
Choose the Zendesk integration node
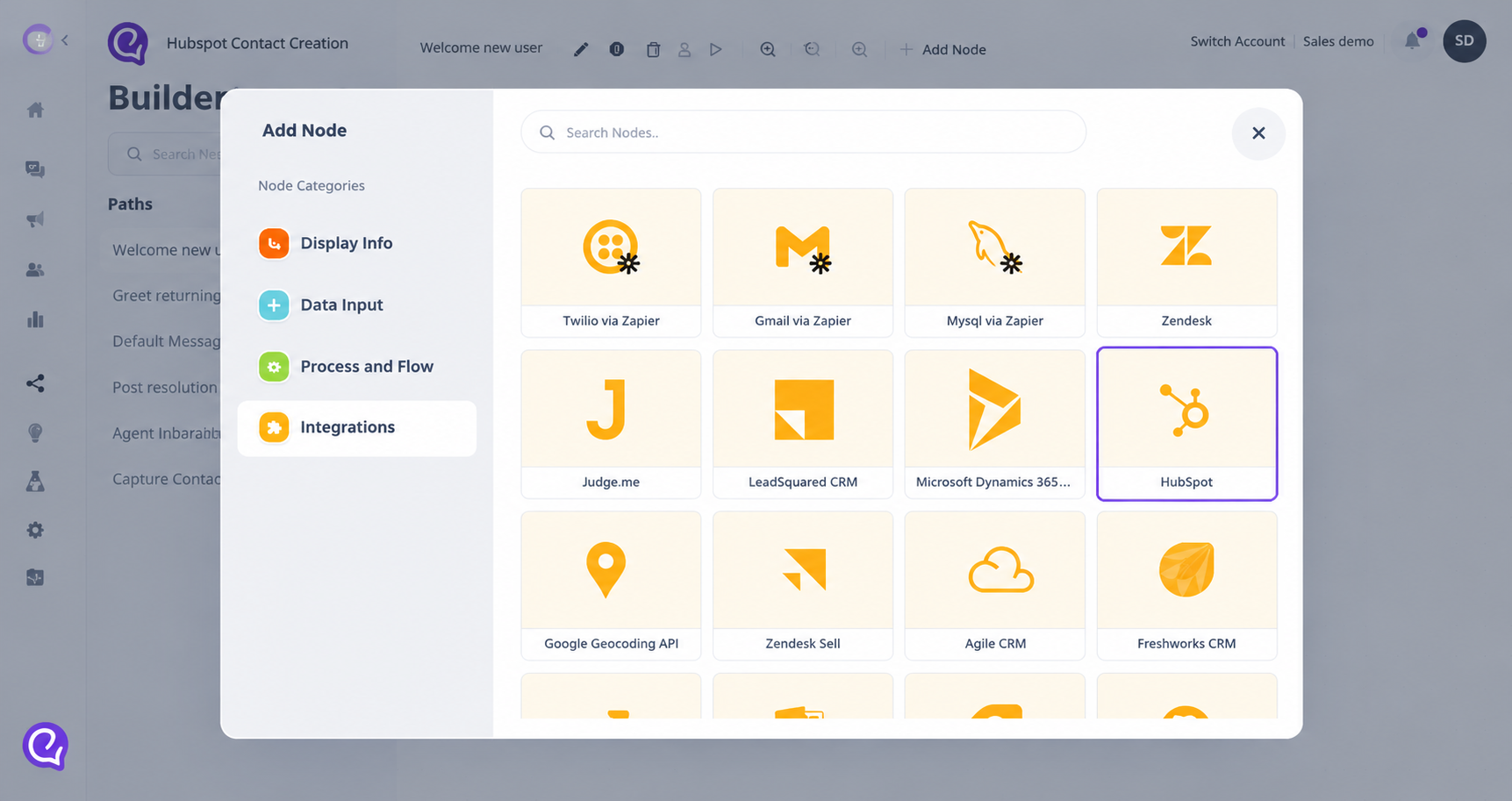tap(1186, 262)
